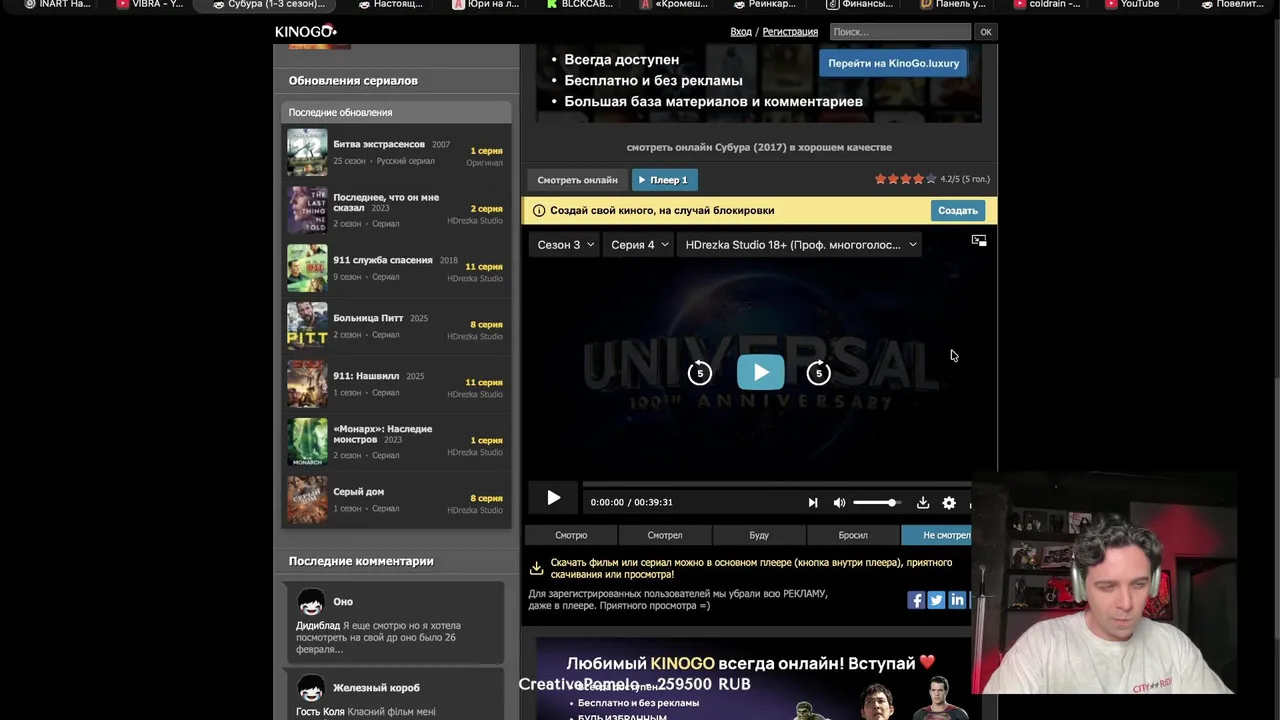Enable picture-in-picture mode
Image resolution: width=1280 pixels, height=720 pixels.
coord(979,241)
